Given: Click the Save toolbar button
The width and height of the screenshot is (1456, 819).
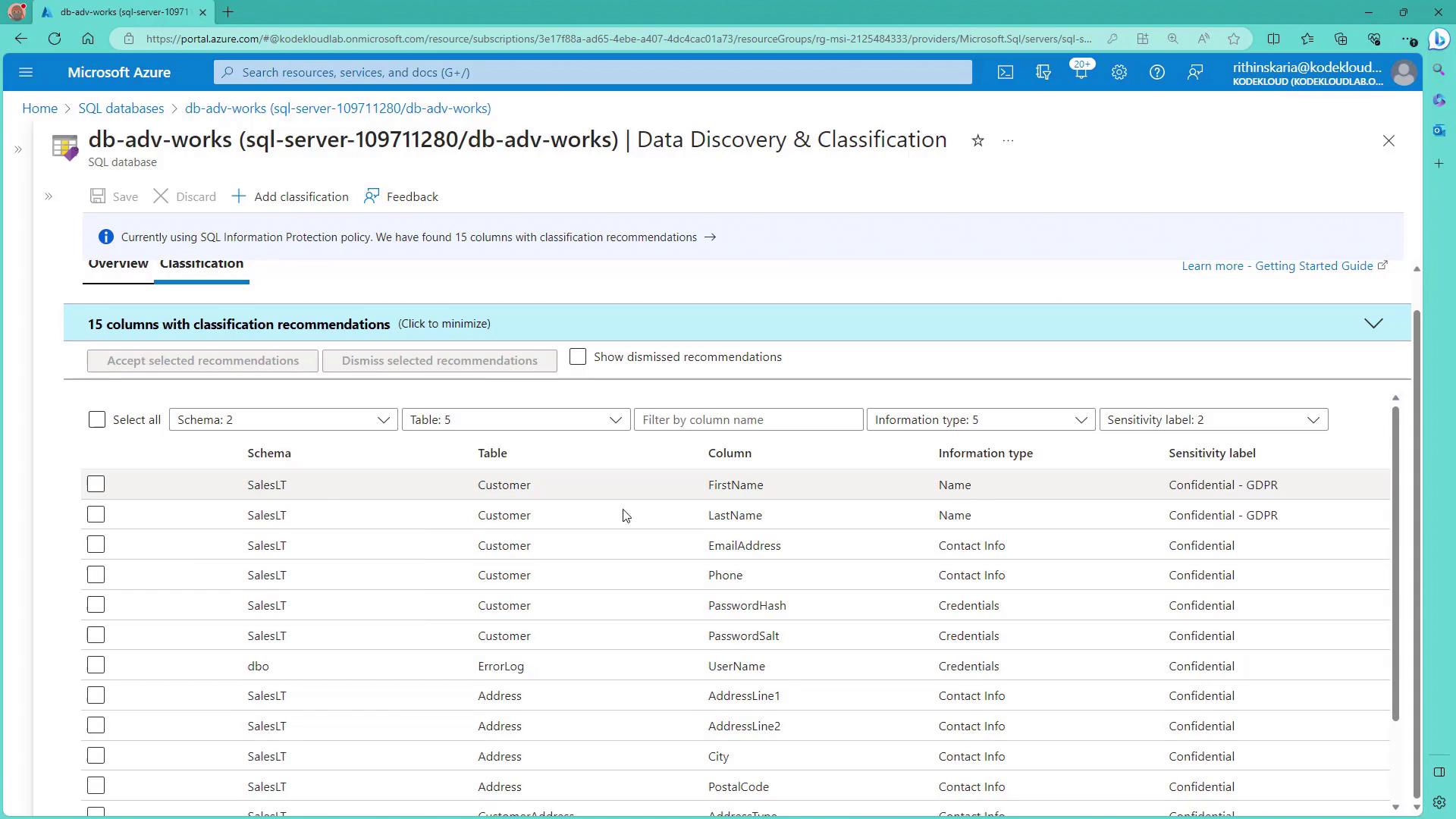Looking at the screenshot, I should click(x=114, y=196).
